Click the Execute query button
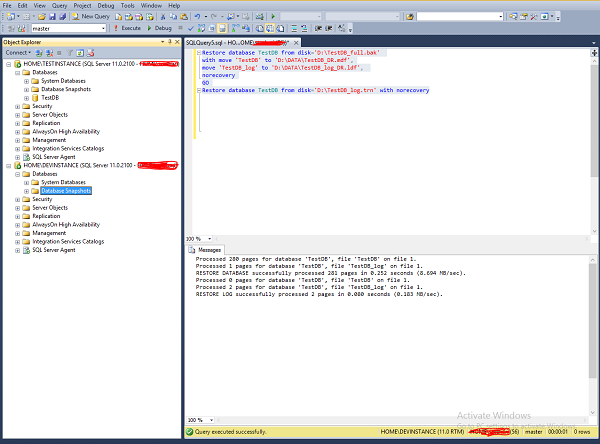Image resolution: width=600 pixels, height=444 pixels. [127, 29]
